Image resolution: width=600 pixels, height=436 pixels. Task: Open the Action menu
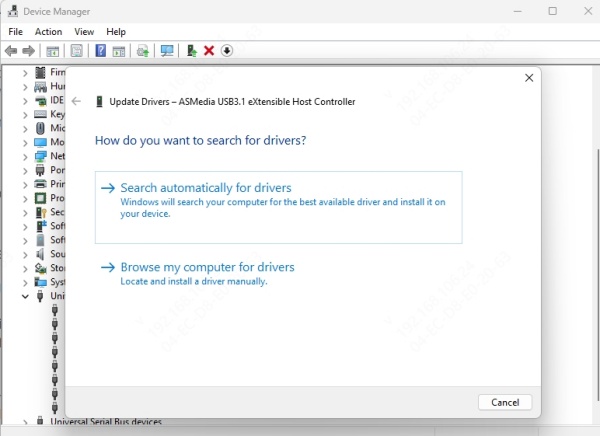[48, 32]
